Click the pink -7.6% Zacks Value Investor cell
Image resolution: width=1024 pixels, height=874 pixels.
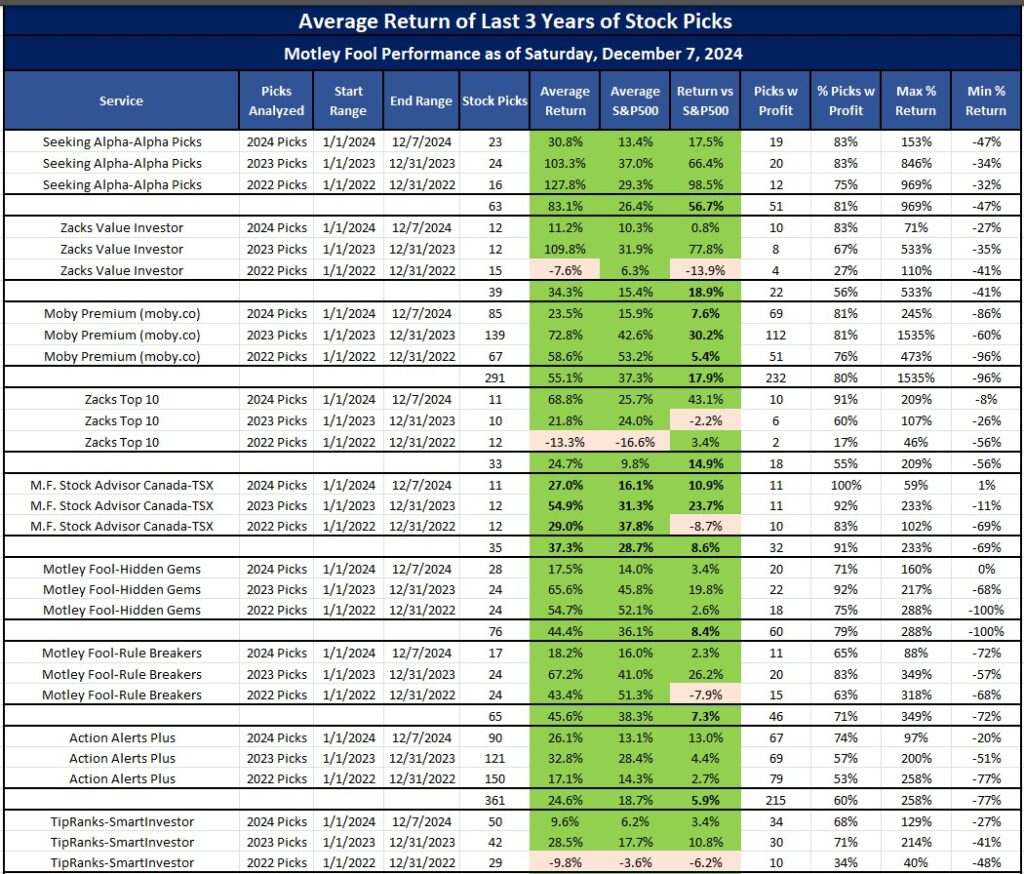[x=565, y=270]
